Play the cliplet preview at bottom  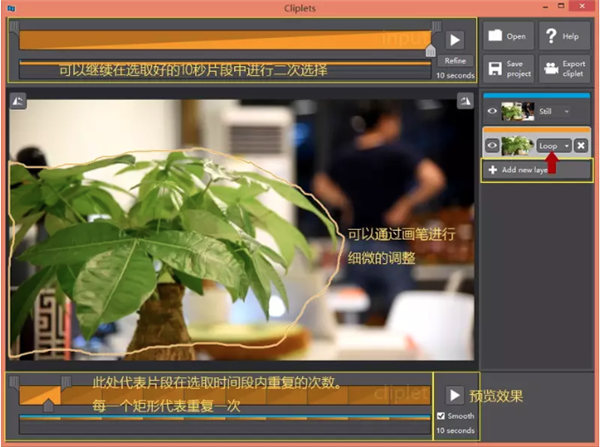pyautogui.click(x=455, y=395)
